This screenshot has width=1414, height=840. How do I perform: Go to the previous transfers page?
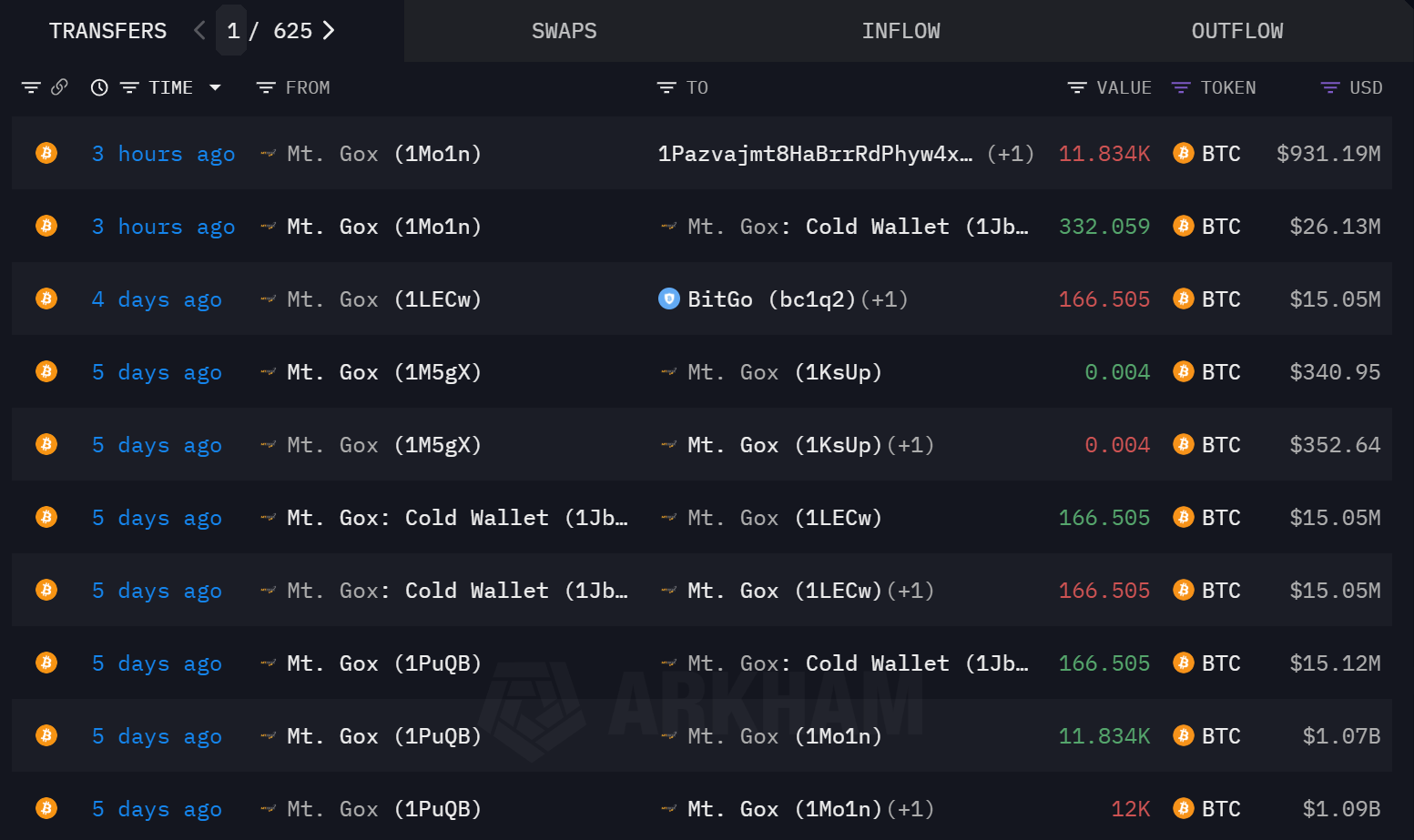click(x=200, y=31)
